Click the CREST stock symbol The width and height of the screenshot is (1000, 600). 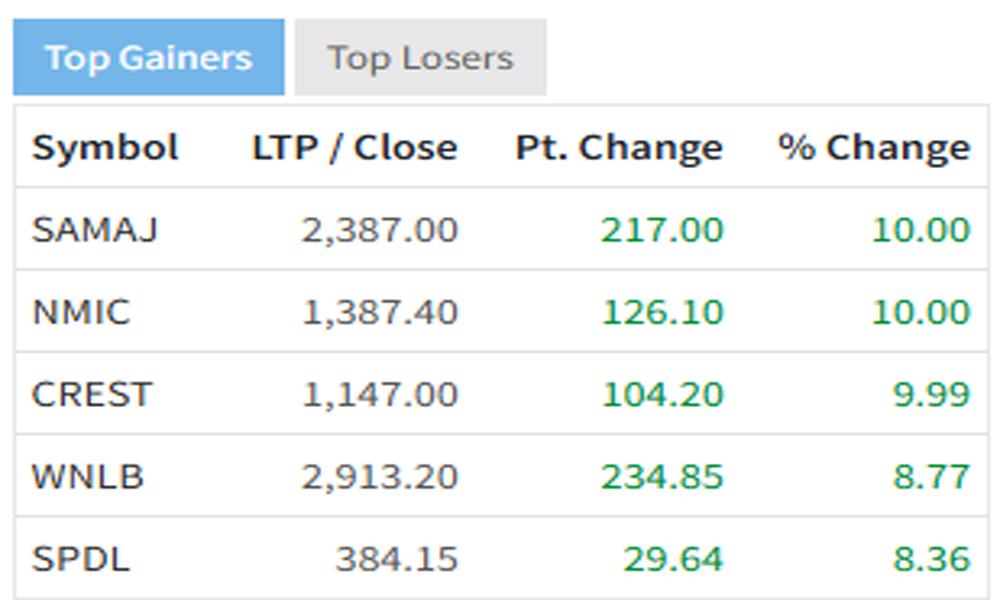pos(92,394)
